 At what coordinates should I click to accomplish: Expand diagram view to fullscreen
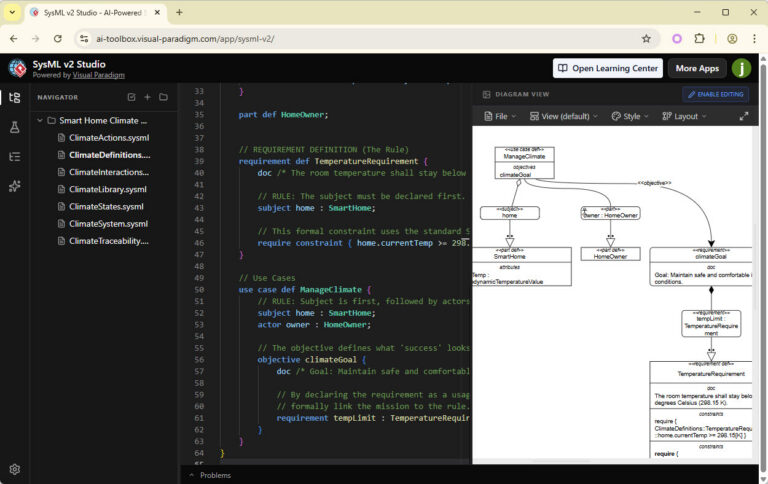coord(744,116)
